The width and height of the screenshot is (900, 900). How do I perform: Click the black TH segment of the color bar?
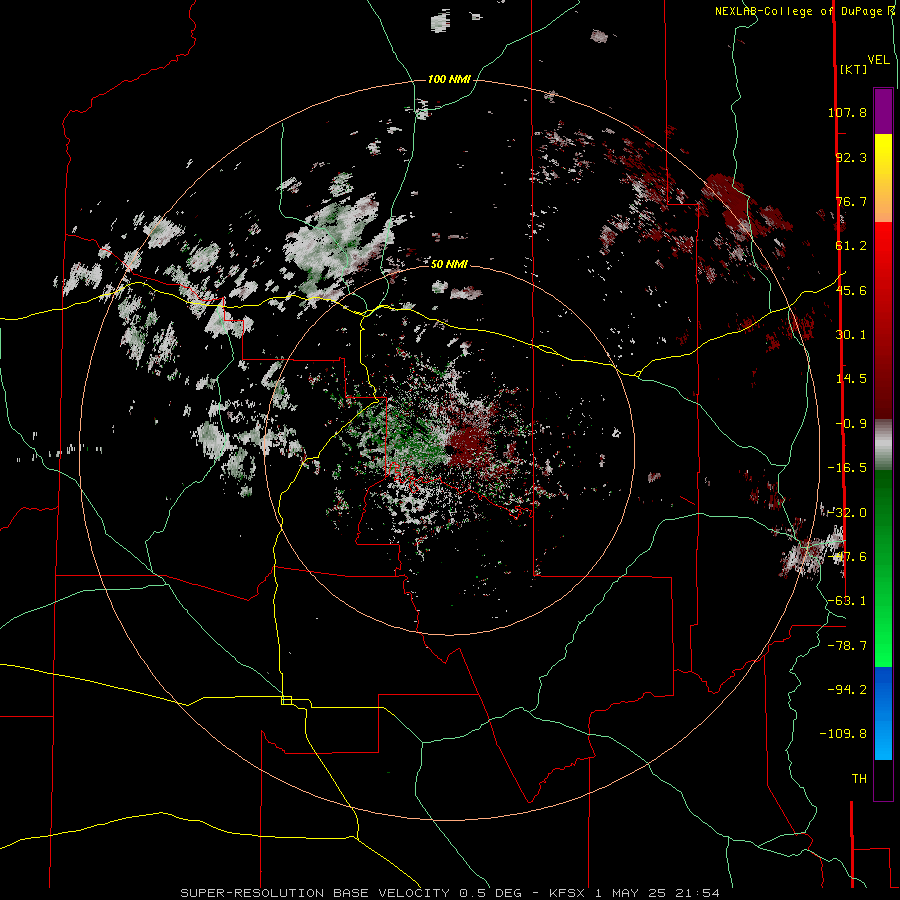(883, 779)
